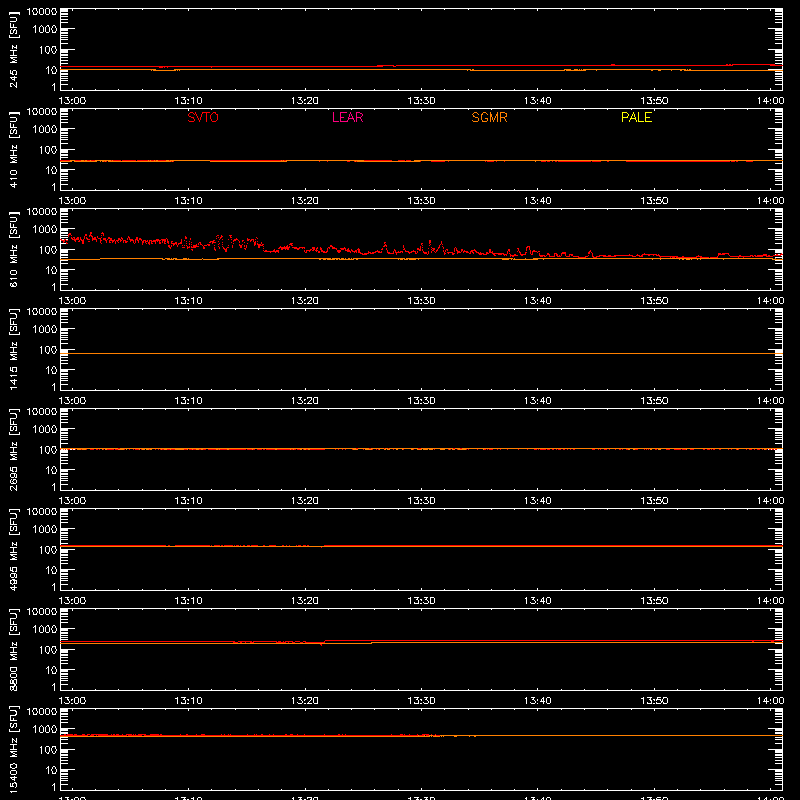The width and height of the screenshot is (800, 800).
Task: Select the 4995 MHz [SFU] axis title
Action: 13,549
